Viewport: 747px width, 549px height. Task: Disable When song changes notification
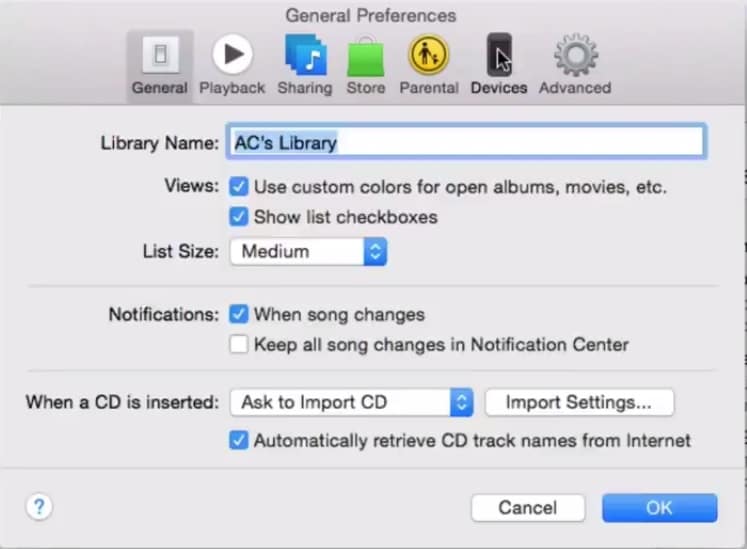(x=239, y=315)
